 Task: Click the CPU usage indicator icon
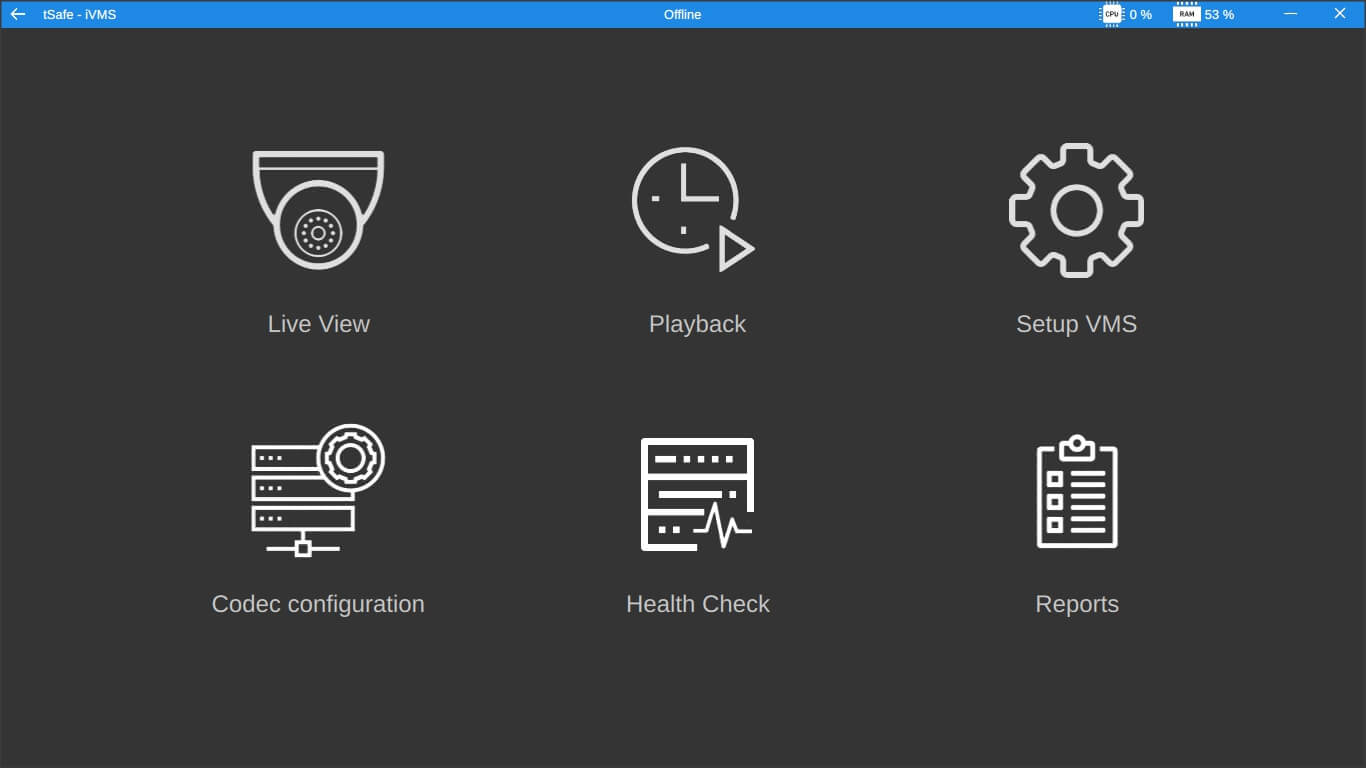(1112, 14)
